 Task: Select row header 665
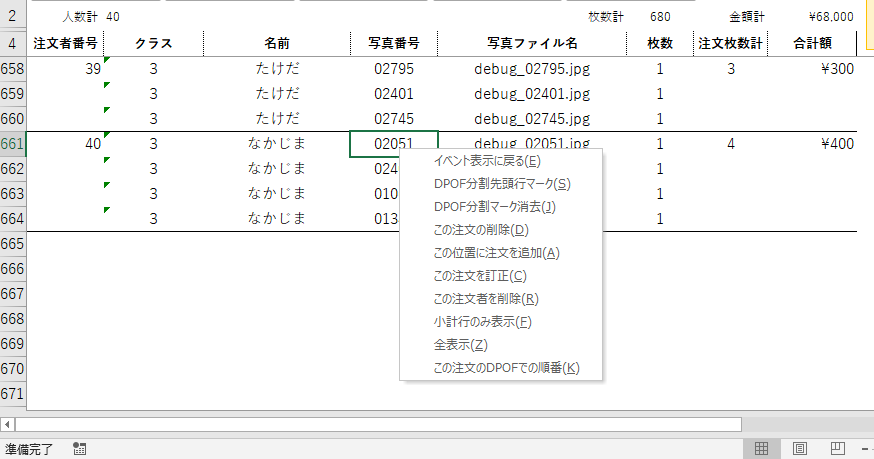coord(13,244)
